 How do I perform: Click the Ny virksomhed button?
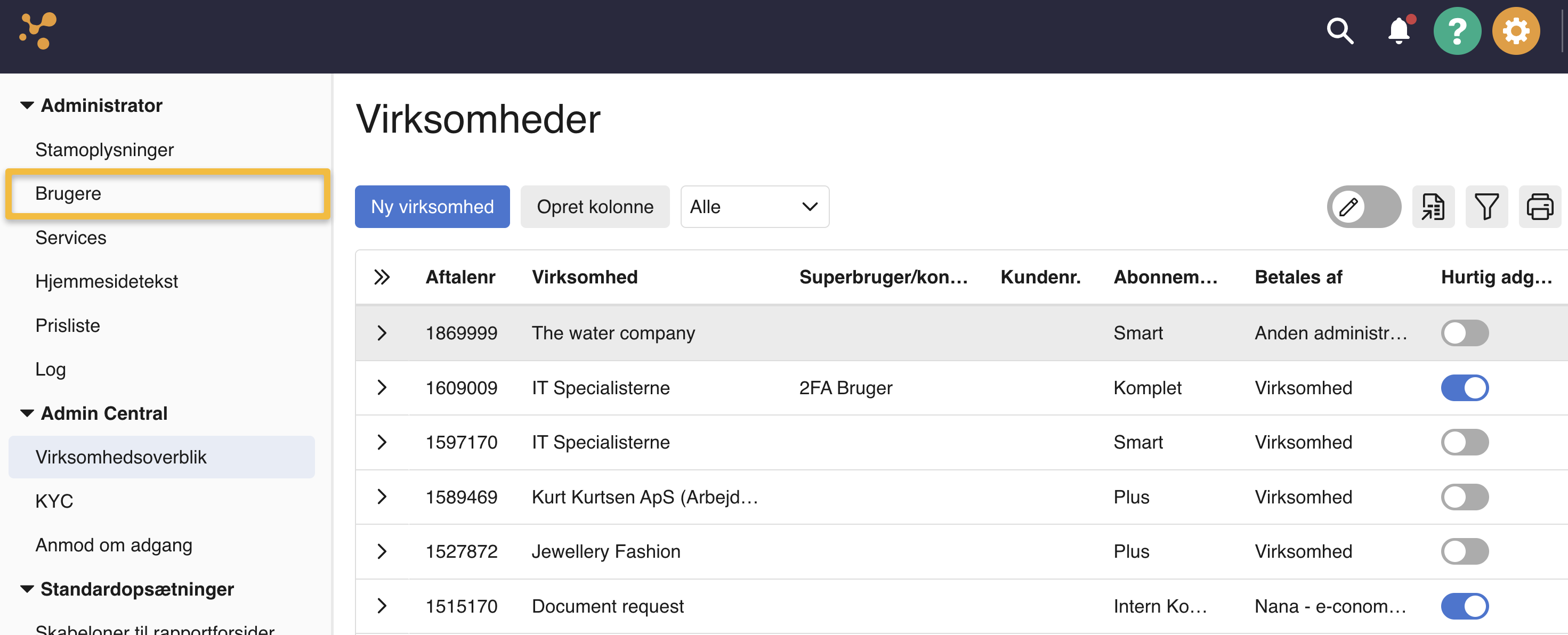(x=432, y=207)
